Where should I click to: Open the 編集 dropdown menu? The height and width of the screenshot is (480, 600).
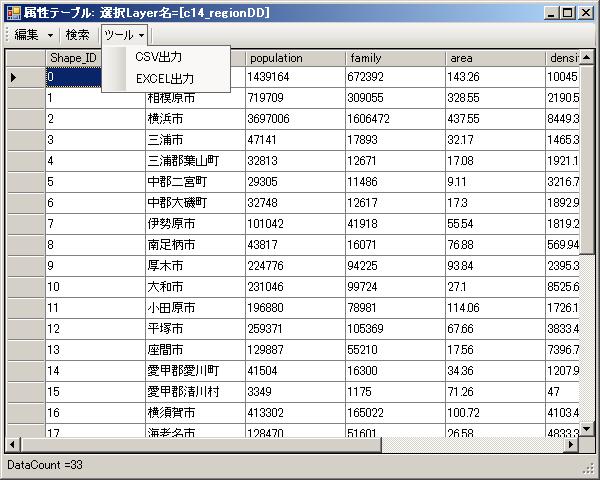(33, 35)
